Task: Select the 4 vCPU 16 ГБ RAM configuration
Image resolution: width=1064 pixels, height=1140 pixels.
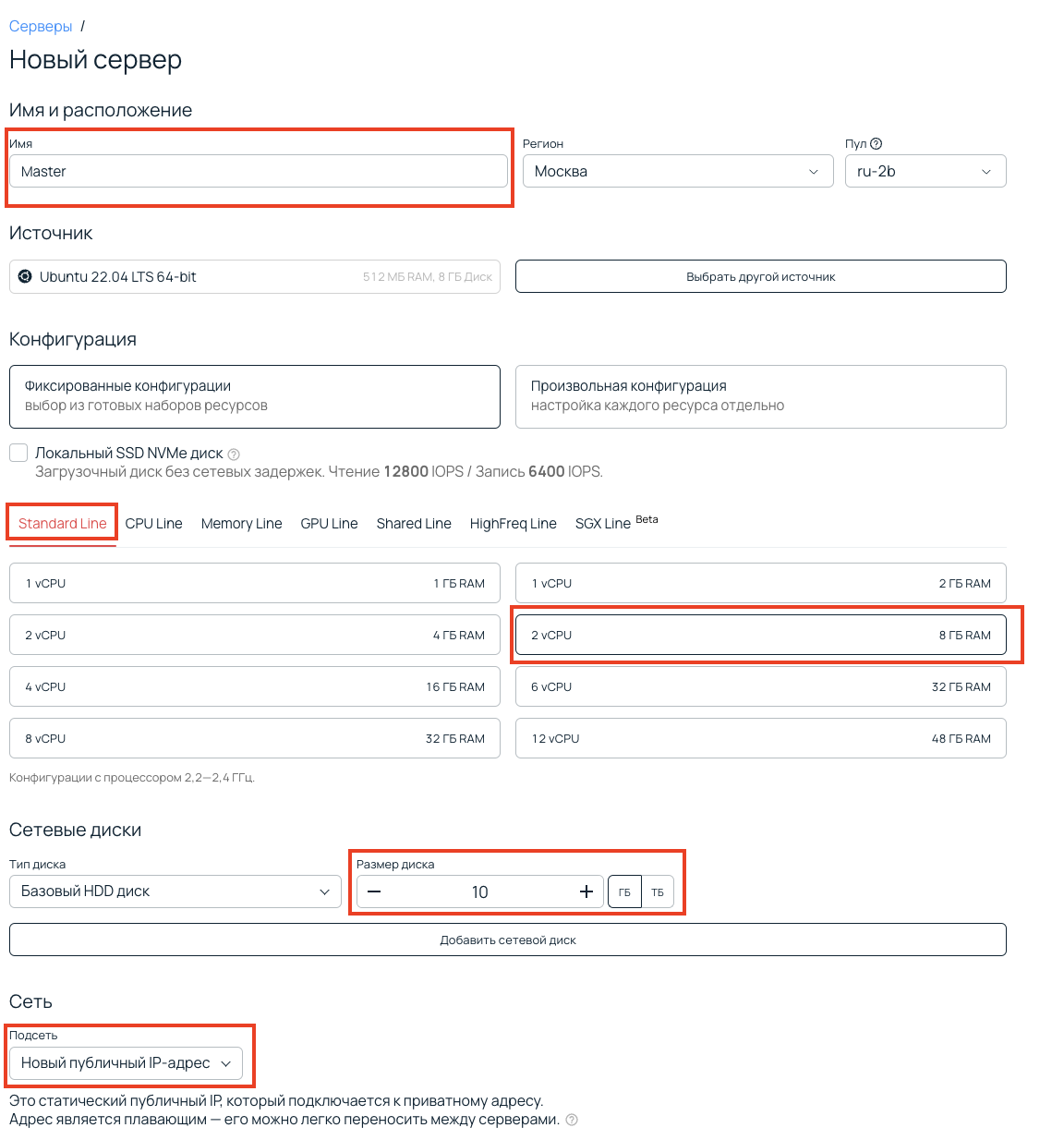Action: (x=254, y=686)
